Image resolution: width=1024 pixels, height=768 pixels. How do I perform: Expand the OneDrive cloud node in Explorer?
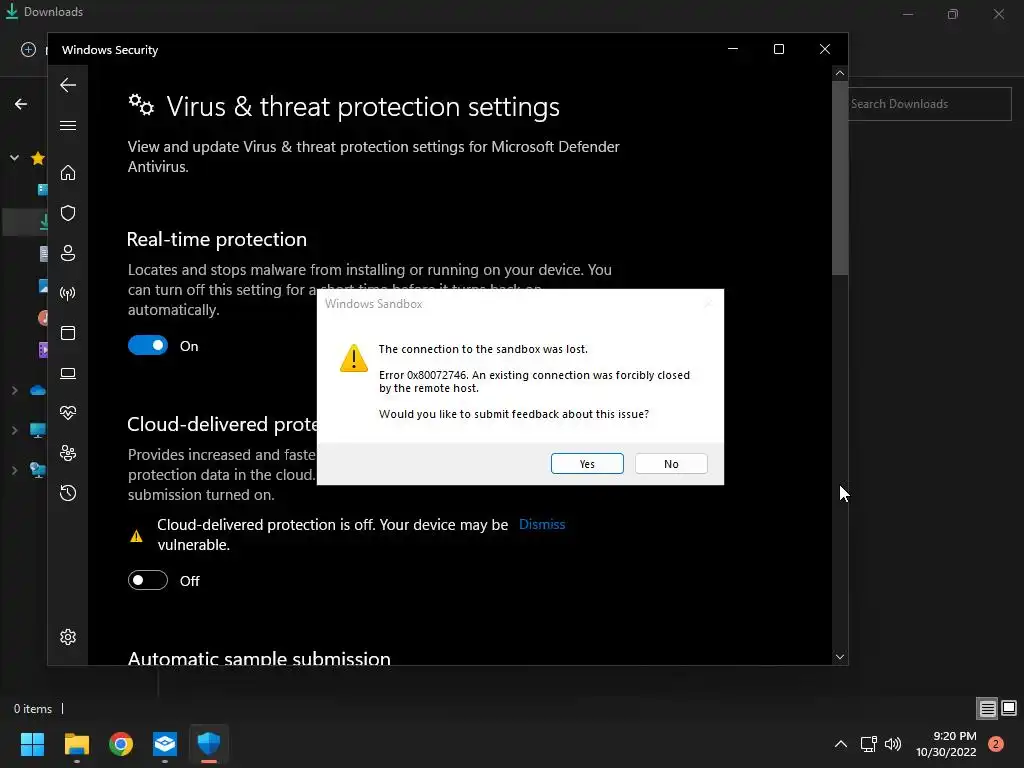point(14,391)
